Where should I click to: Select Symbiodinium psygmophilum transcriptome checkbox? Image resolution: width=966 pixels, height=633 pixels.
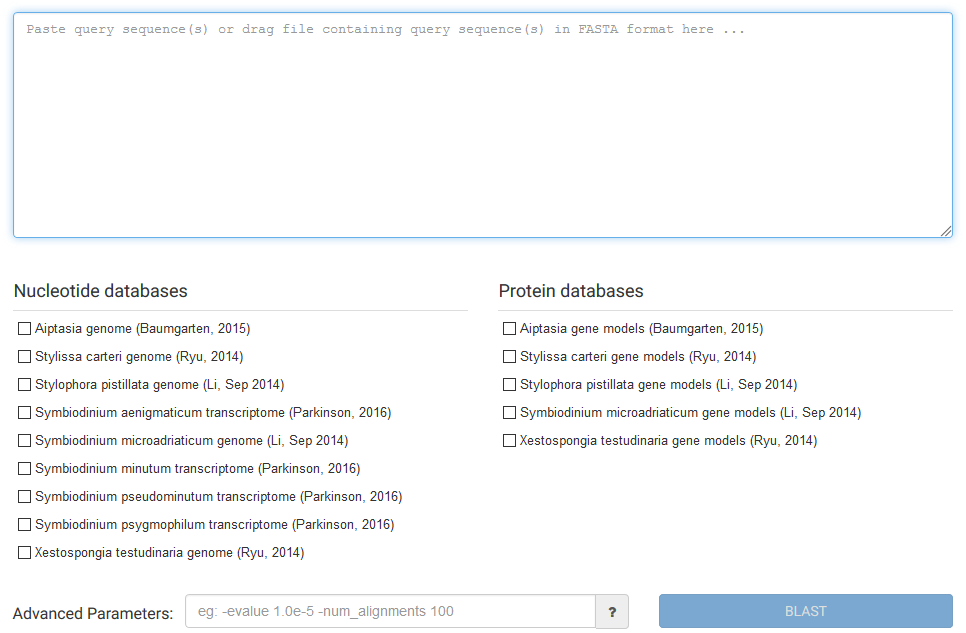[25, 525]
